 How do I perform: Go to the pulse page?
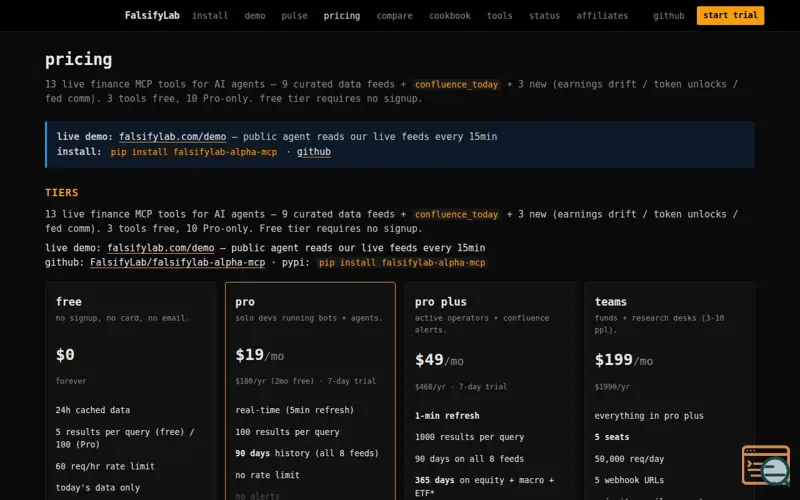click(294, 16)
